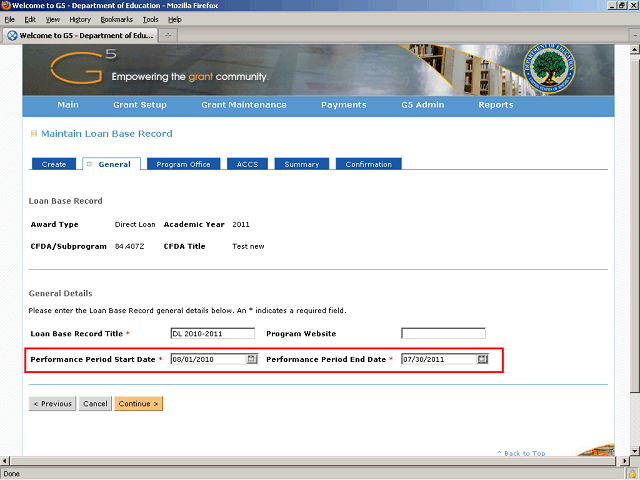This screenshot has height=480, width=640.
Task: Open the Help menu
Action: coord(175,20)
